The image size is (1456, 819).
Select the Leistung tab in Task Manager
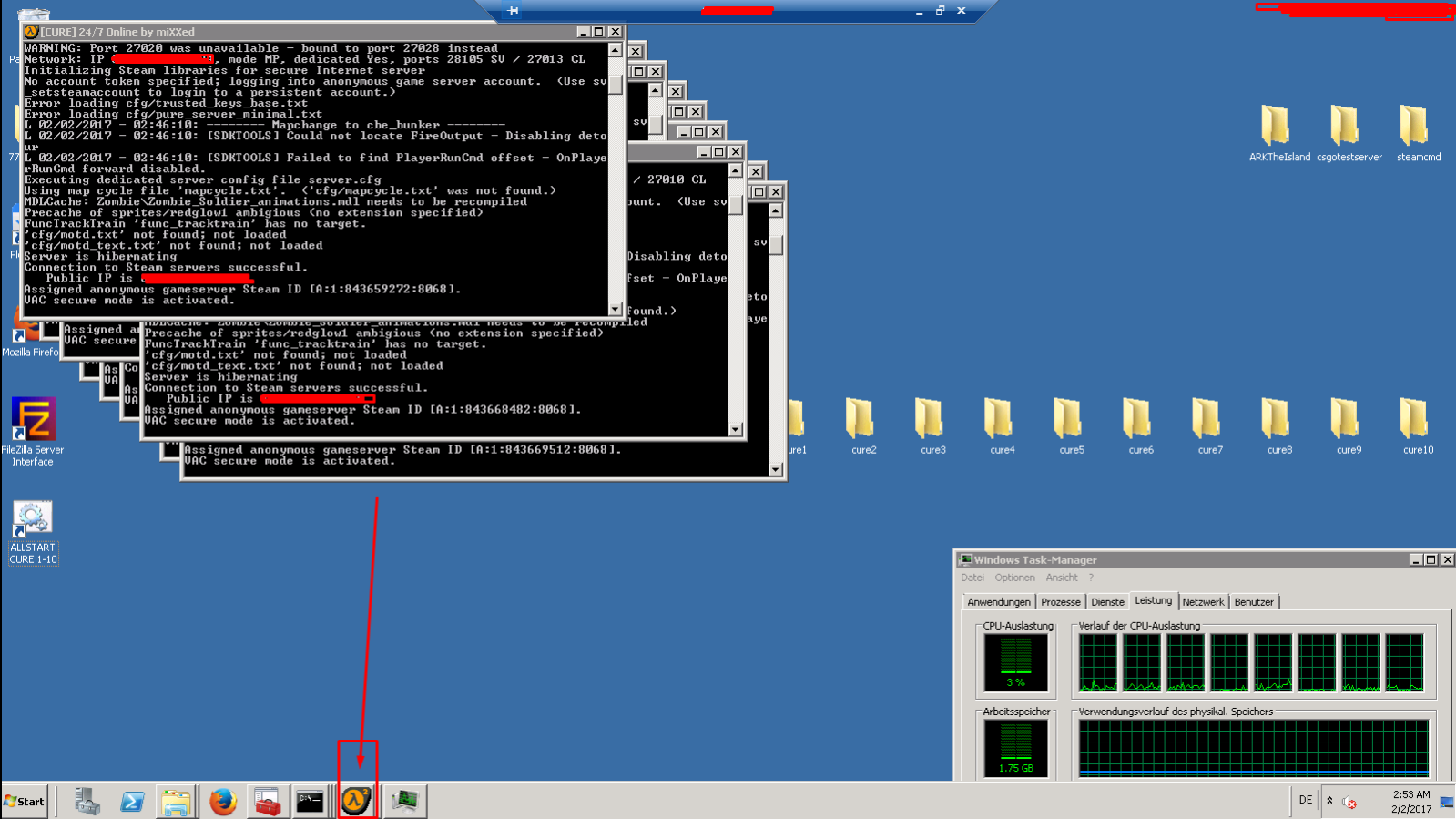tap(1153, 600)
